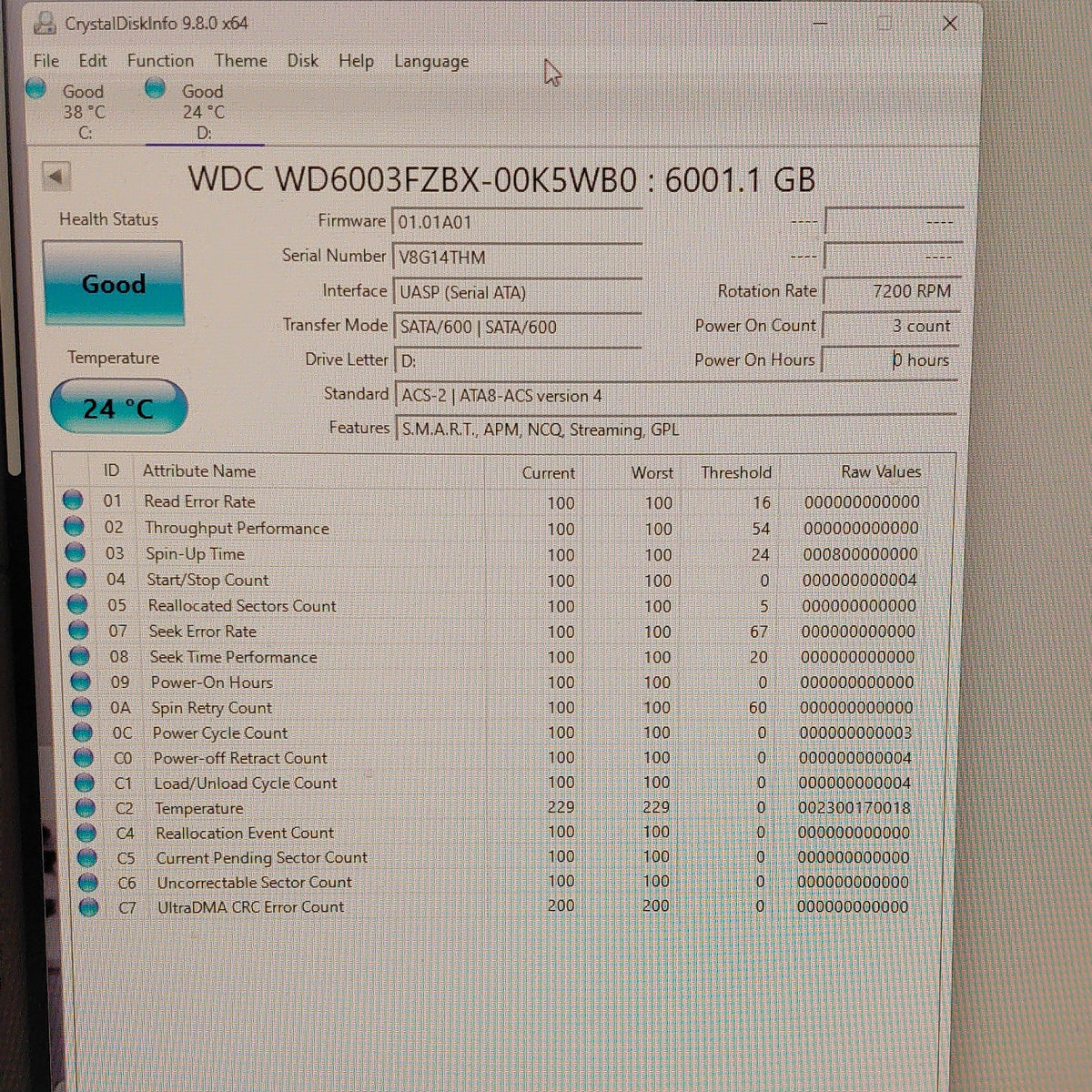Select the Temperature raw value 002300170018
Viewport: 1092px width, 1092px height.
pos(854,808)
